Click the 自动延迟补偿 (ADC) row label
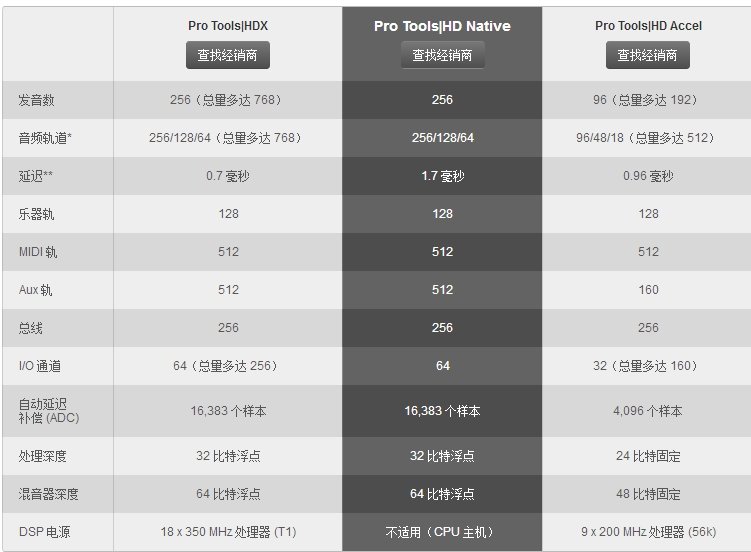 [x=49, y=411]
